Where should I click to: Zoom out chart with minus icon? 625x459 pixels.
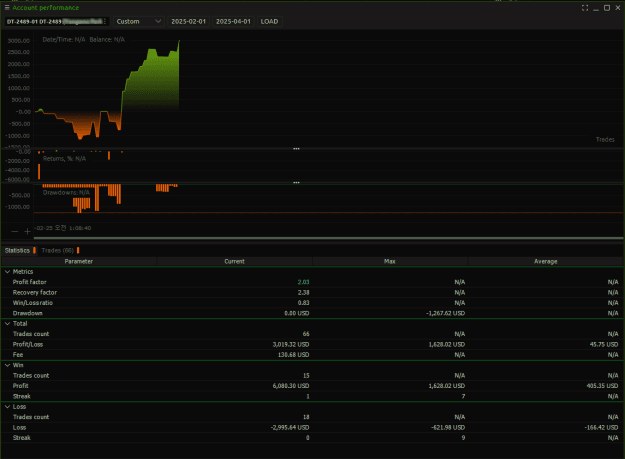click(x=15, y=231)
